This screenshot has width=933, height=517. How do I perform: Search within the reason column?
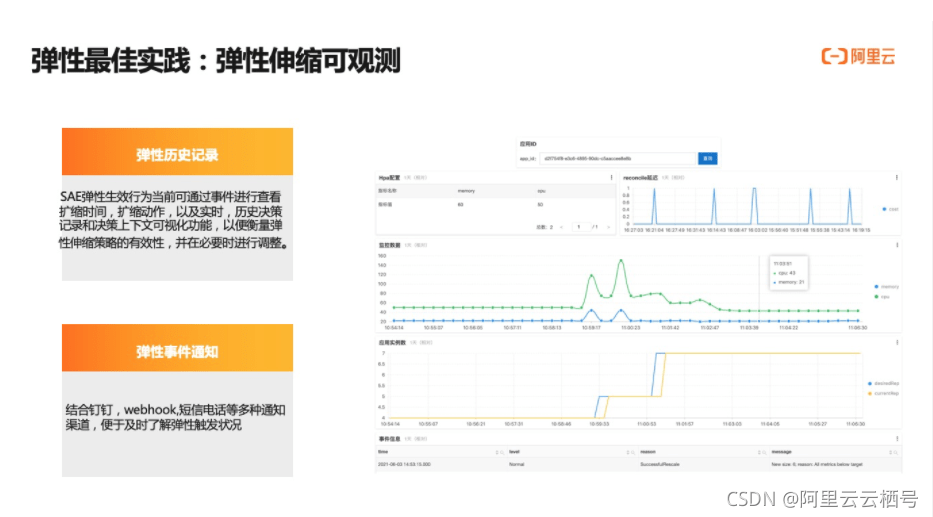coord(764,452)
